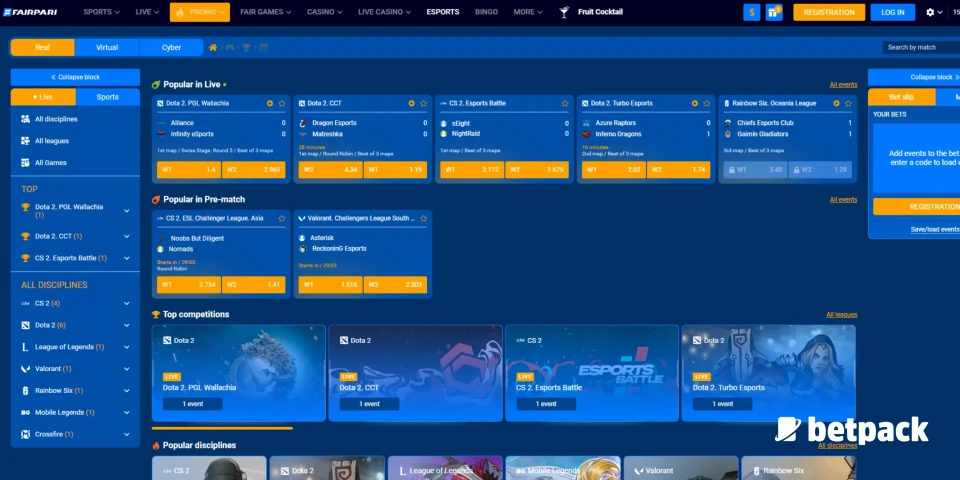The width and height of the screenshot is (960, 480).
Task: Click the Fruit Cocktail glass icon
Action: pyautogui.click(x=564, y=12)
